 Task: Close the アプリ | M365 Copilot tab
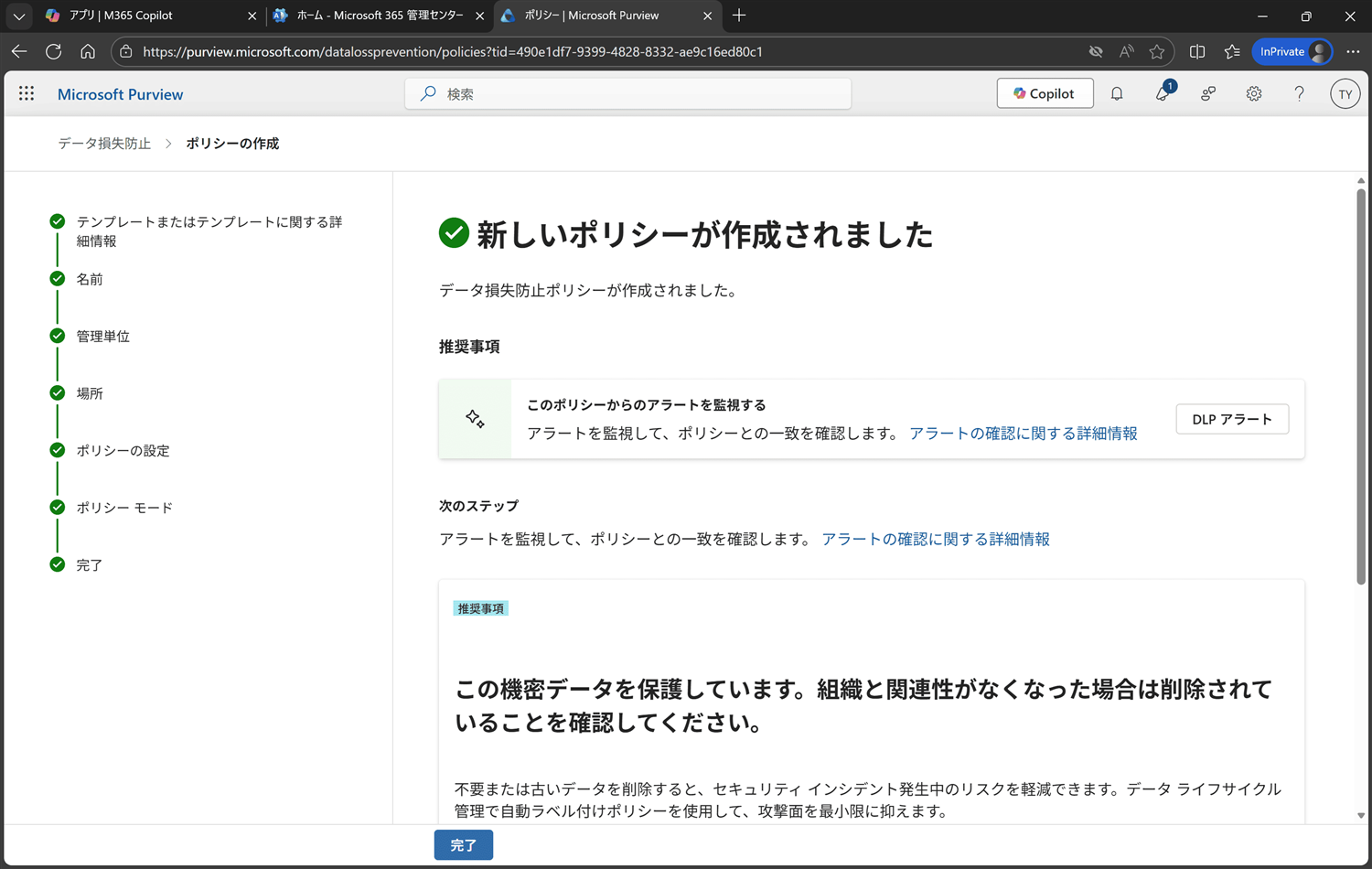point(252,16)
